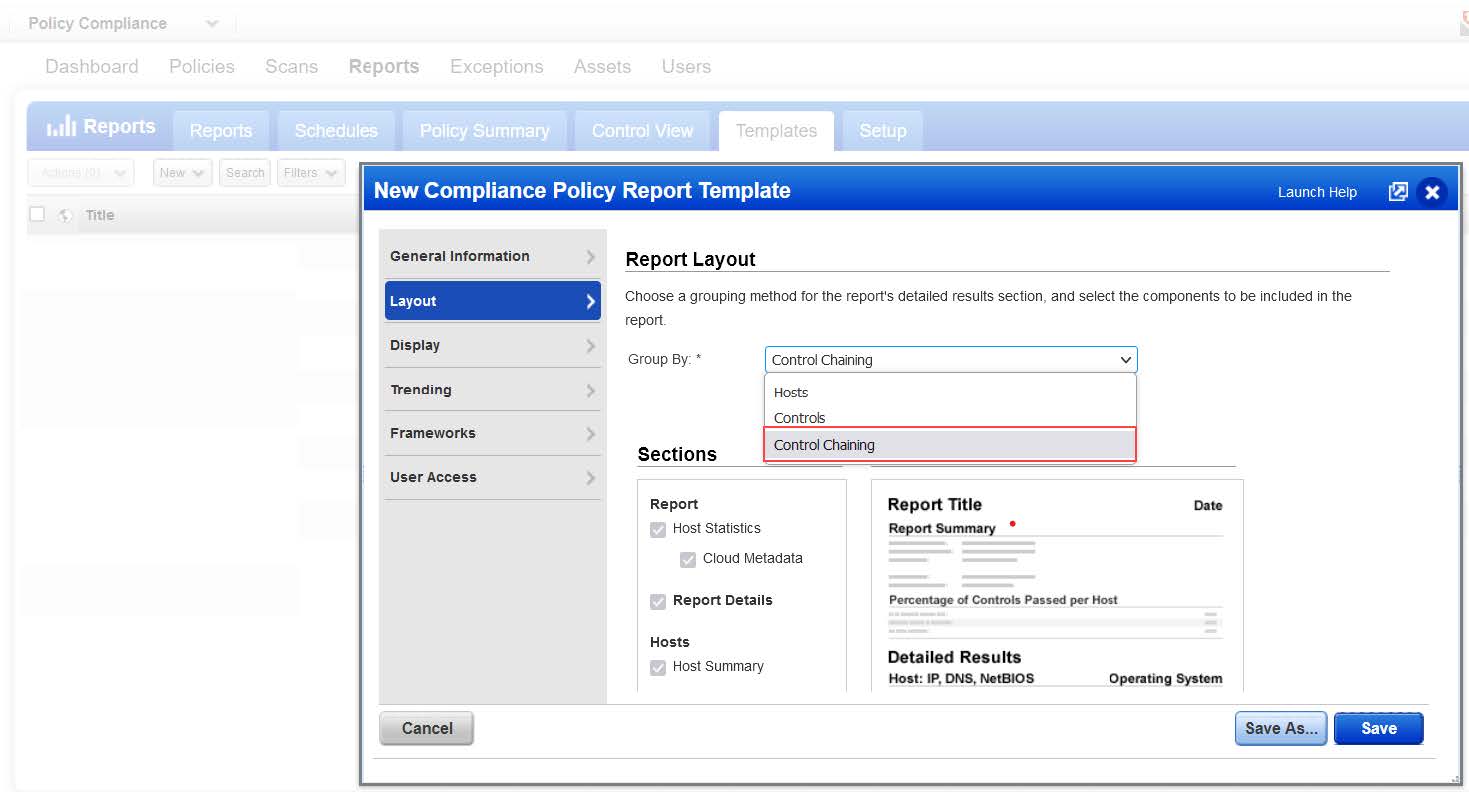Click the Launch Help link
The width and height of the screenshot is (1469, 792).
click(1317, 192)
